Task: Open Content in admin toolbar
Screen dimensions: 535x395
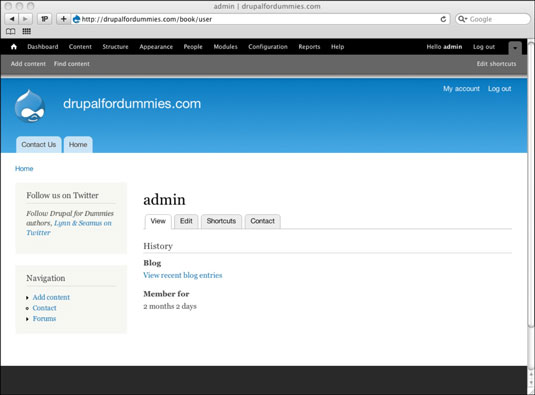Action: point(80,47)
